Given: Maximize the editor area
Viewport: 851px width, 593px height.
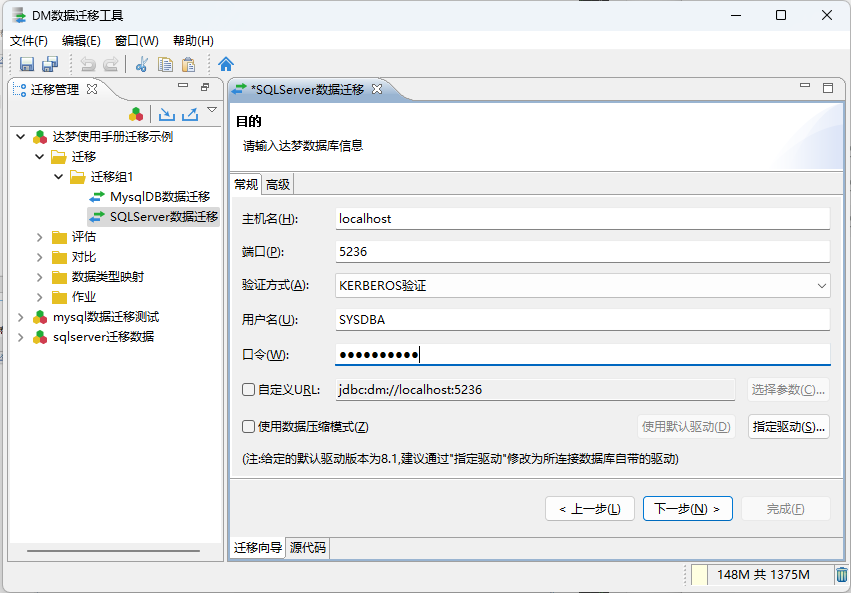Looking at the screenshot, I should (x=828, y=88).
